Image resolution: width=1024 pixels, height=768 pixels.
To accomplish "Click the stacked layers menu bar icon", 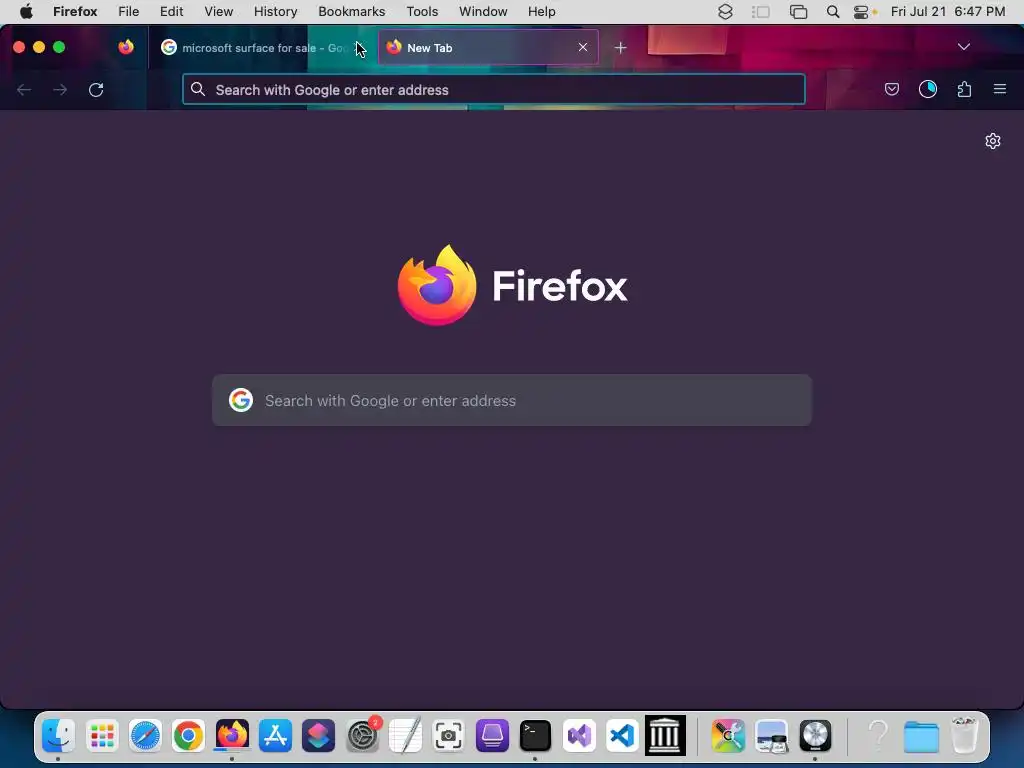I will [x=725, y=12].
